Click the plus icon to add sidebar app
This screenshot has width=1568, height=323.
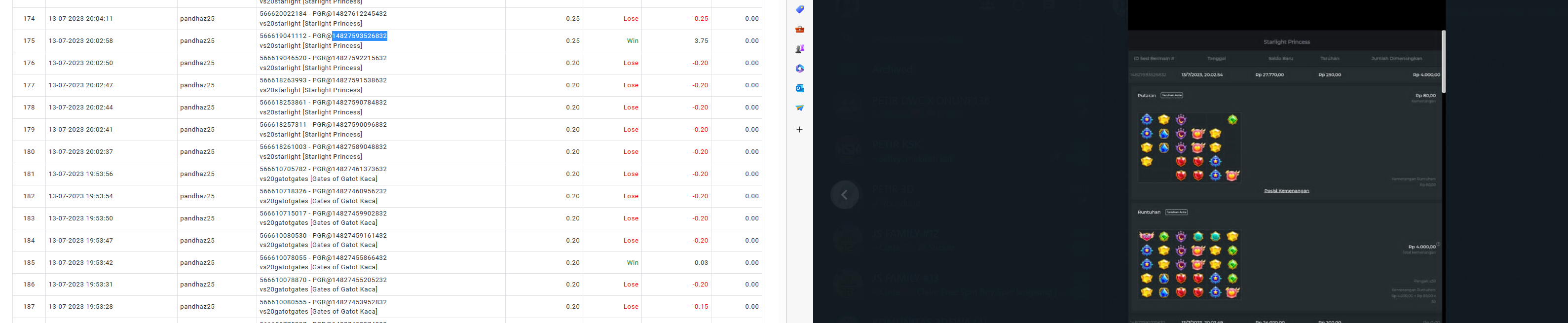pyautogui.click(x=799, y=130)
